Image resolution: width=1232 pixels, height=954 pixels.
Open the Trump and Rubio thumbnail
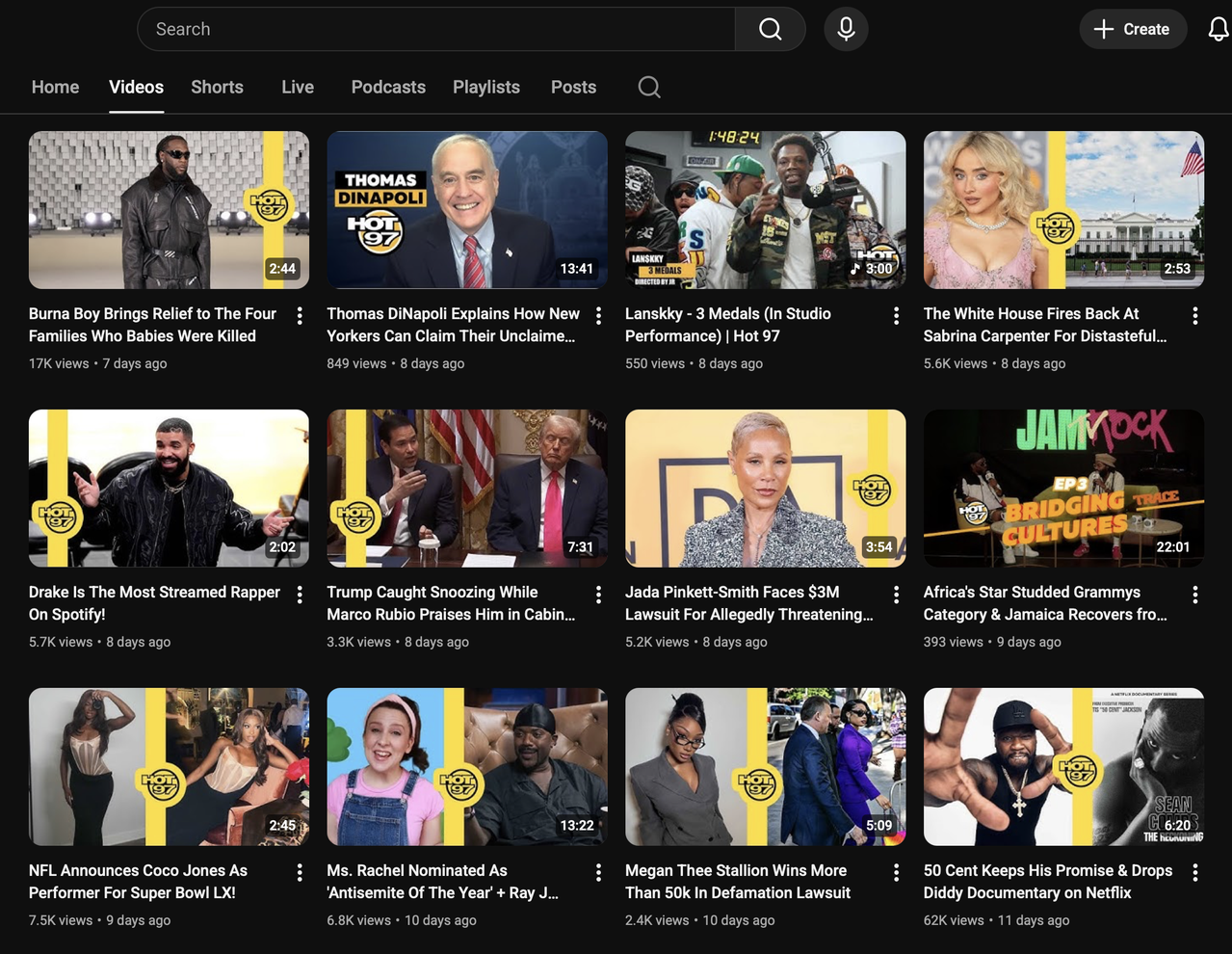pyautogui.click(x=467, y=489)
